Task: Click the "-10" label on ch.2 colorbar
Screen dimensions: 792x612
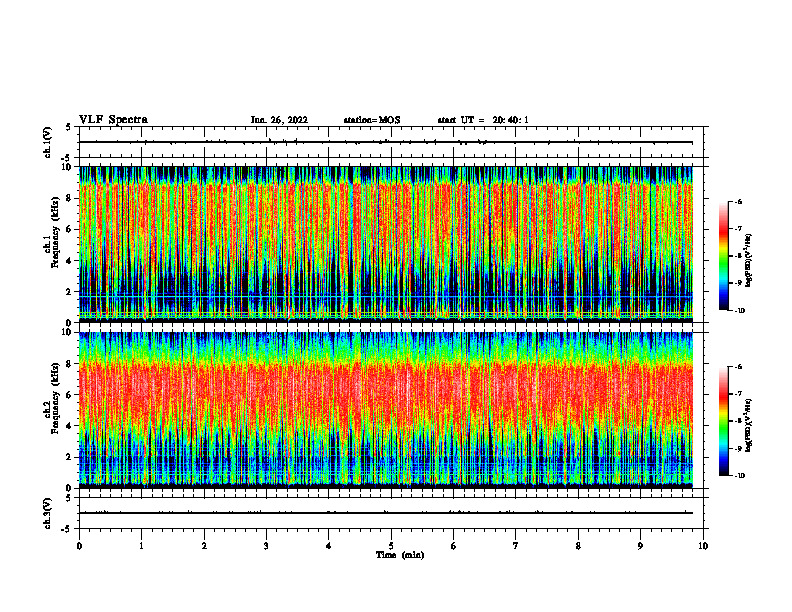Action: pos(739,476)
